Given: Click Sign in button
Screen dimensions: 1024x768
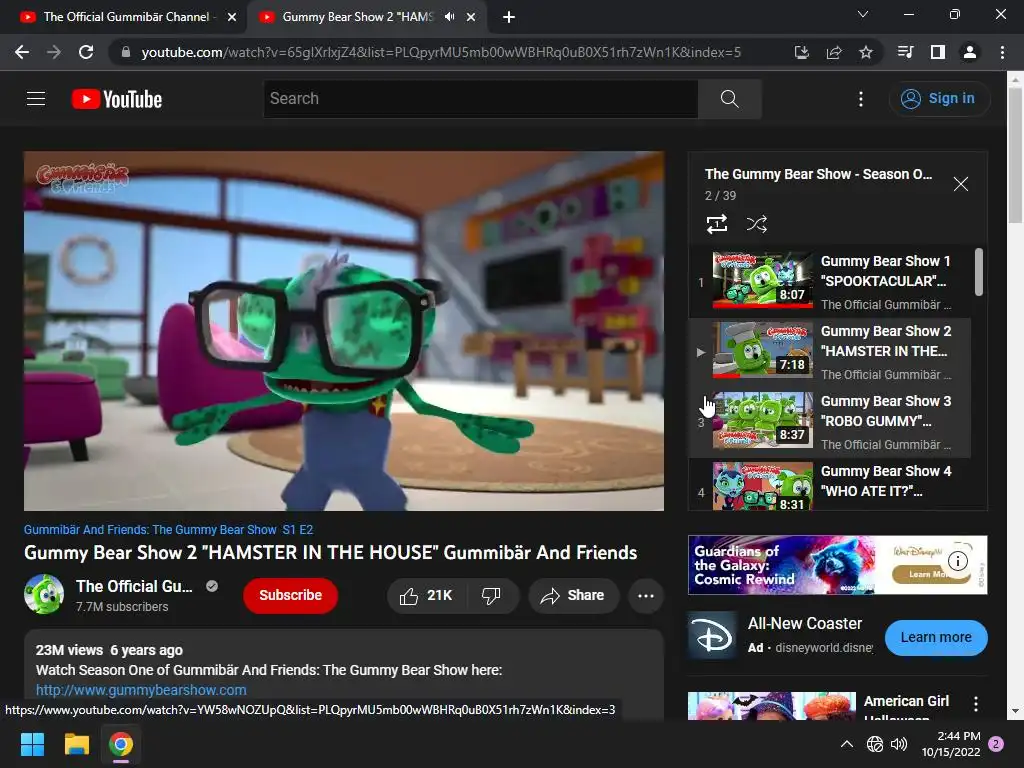Looking at the screenshot, I should click(938, 99).
